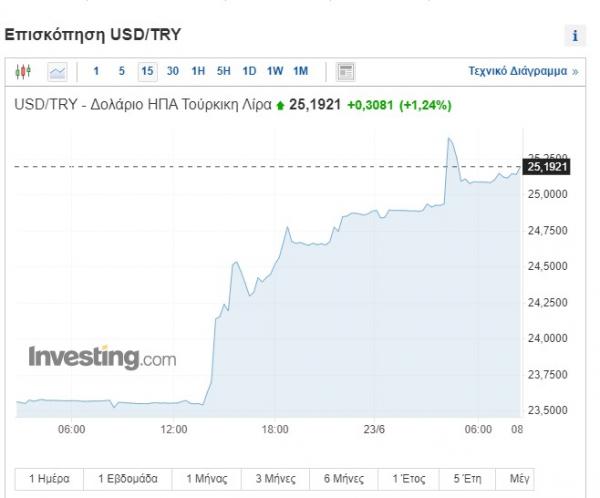Choose the 1D interval
600x498 pixels.
pos(249,71)
